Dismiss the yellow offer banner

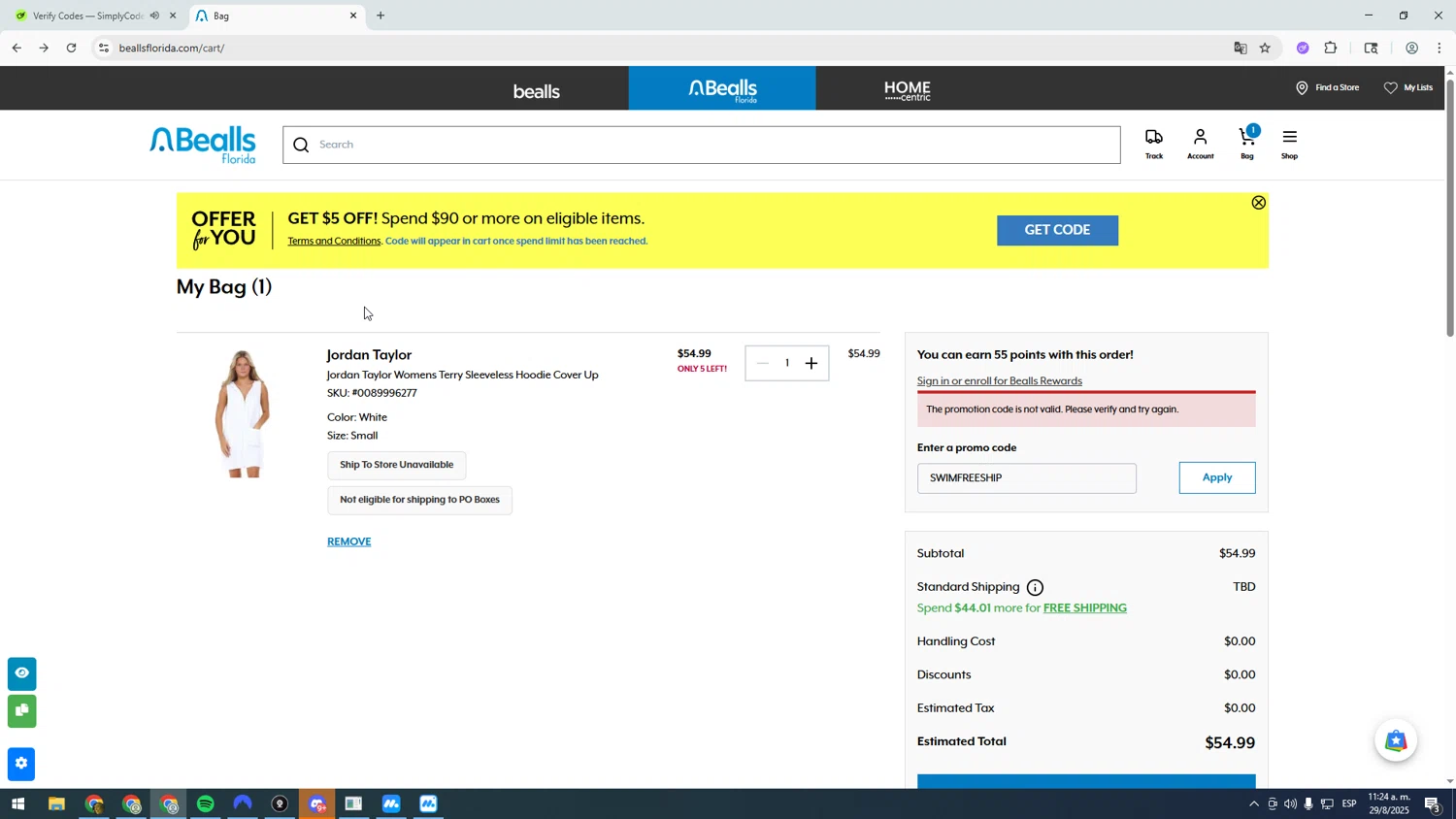1258,203
